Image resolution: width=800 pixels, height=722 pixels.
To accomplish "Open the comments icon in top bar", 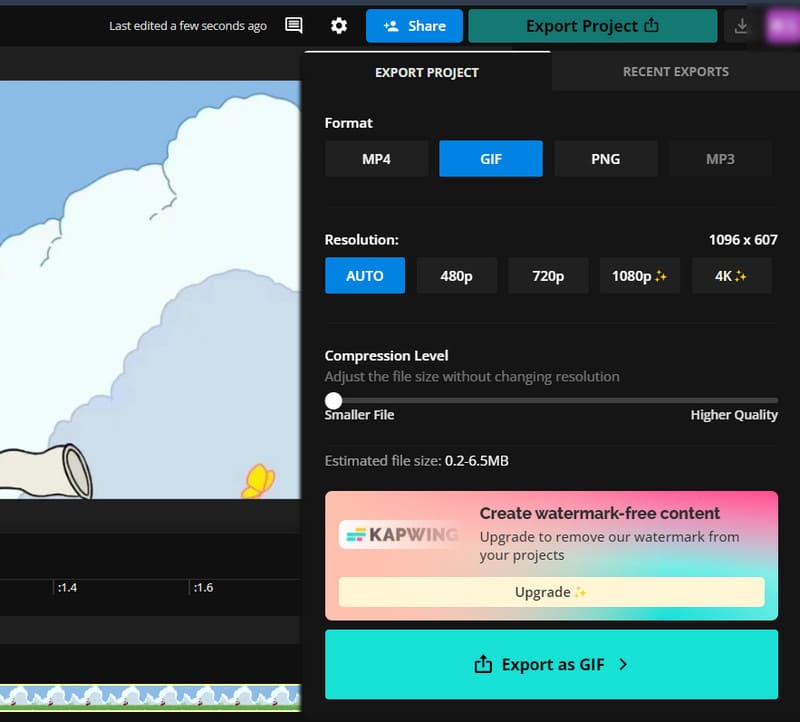I will tap(293, 25).
